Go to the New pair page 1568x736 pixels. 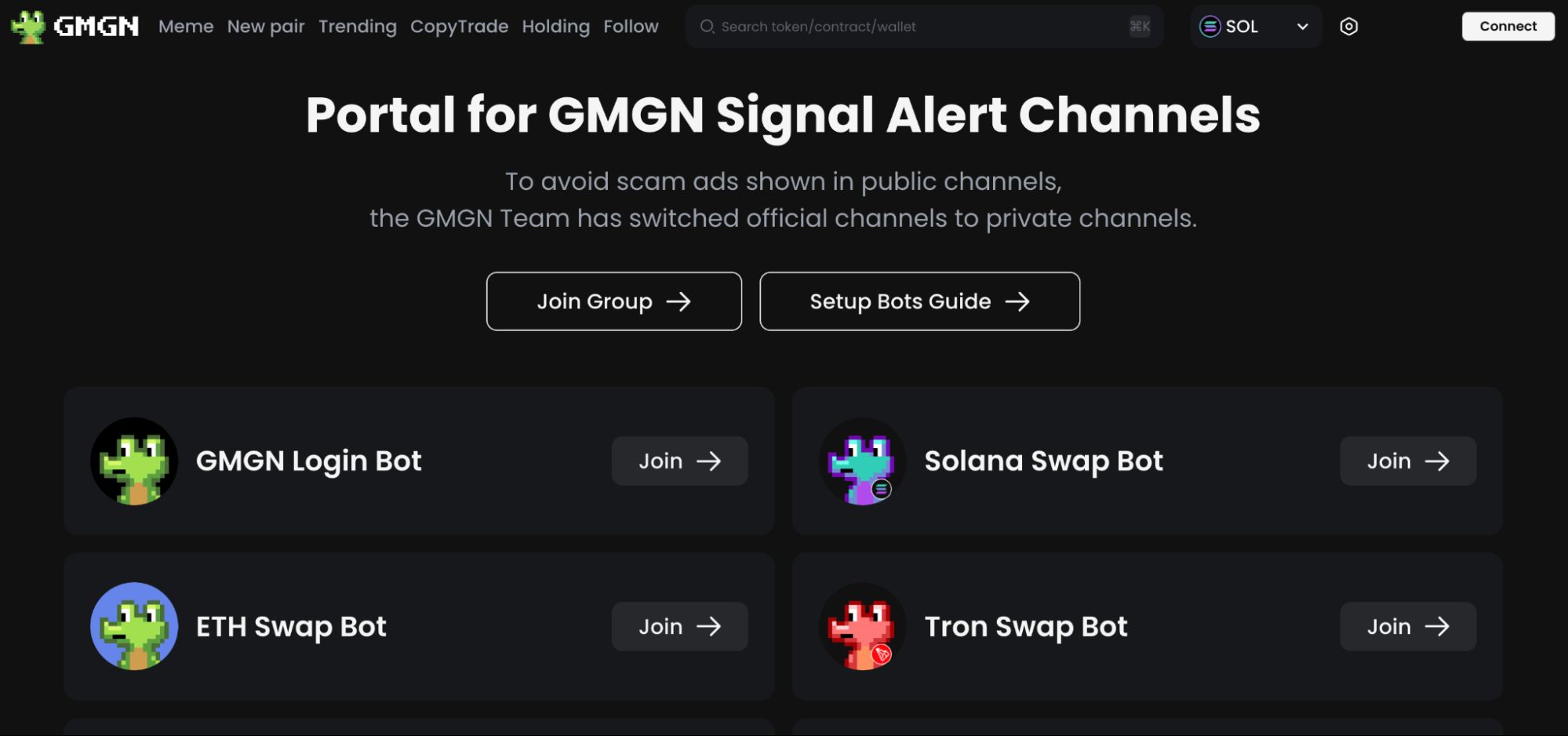(x=266, y=27)
